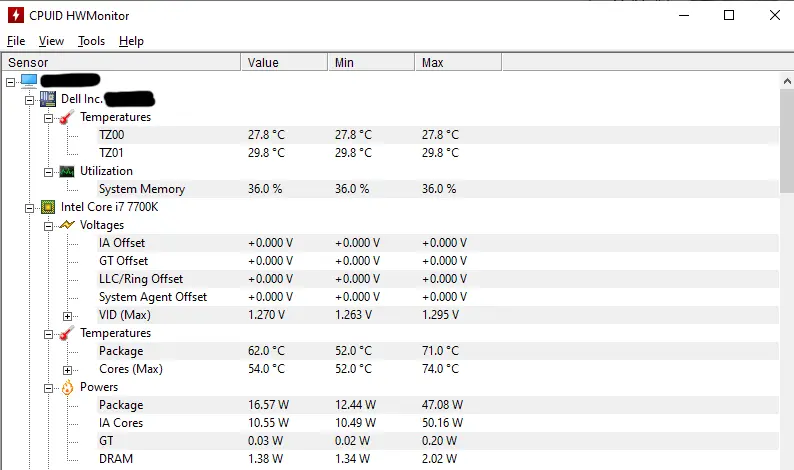794x470 pixels.
Task: Click the vertical scrollbar thumb
Action: 787,141
